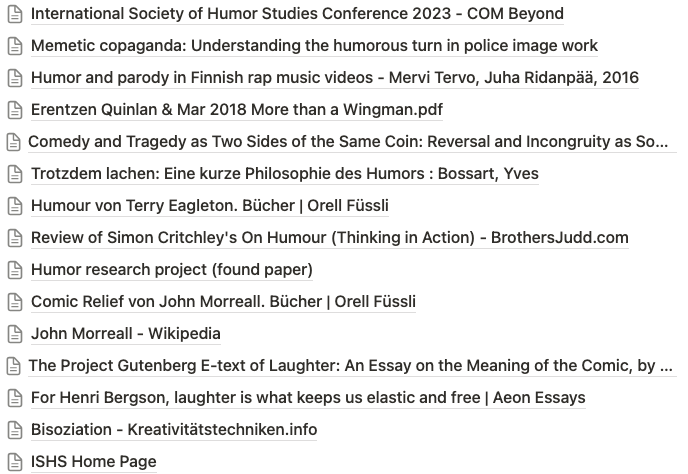Click document icon beside John Morreall Wikipedia
Viewport: 688px width, 474px height.
[14, 333]
